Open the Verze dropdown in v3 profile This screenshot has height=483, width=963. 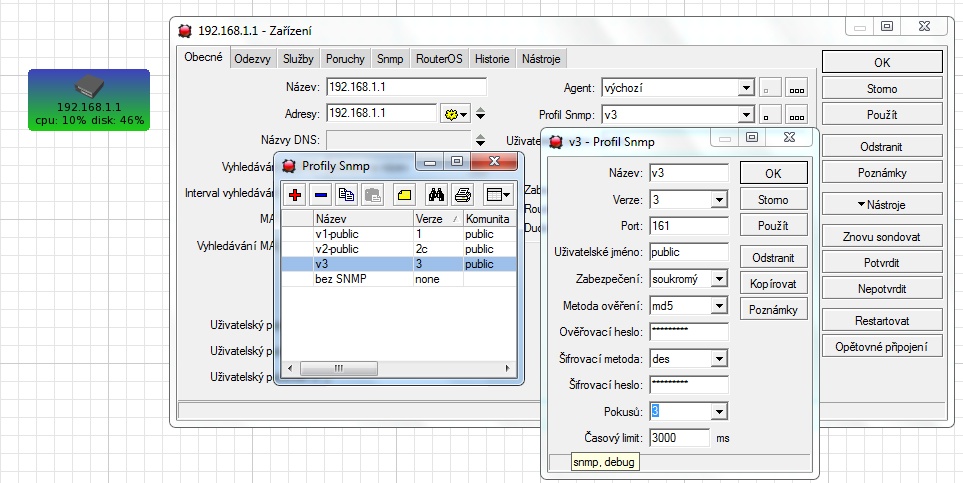click(x=720, y=200)
